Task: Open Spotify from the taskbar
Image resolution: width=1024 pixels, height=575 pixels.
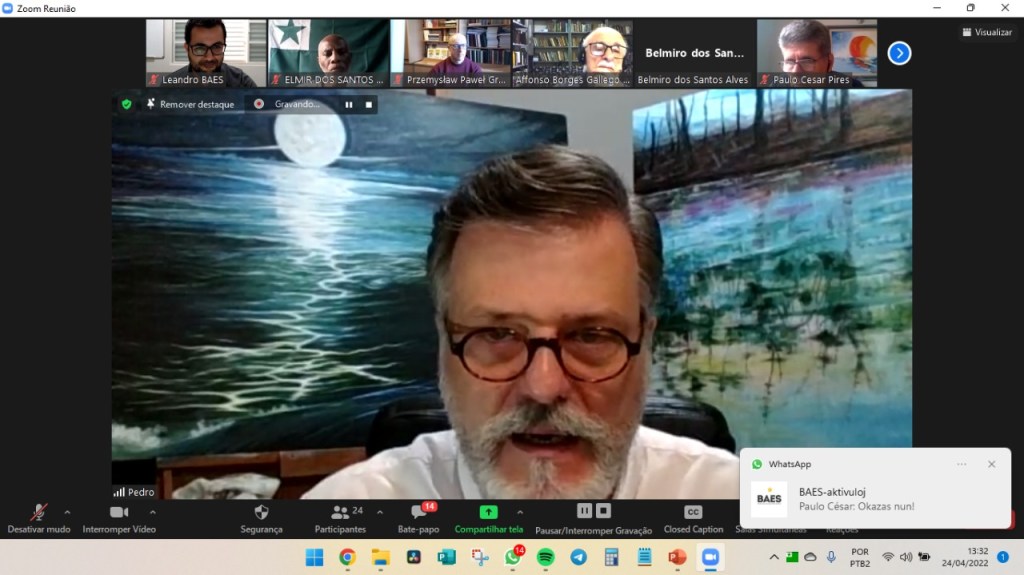Action: point(545,557)
